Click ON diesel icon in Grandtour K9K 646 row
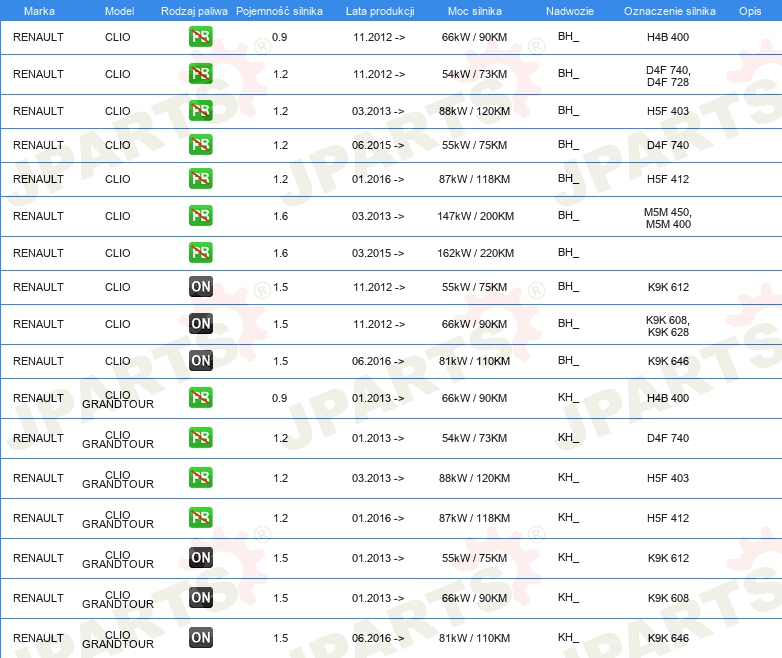 (200, 637)
